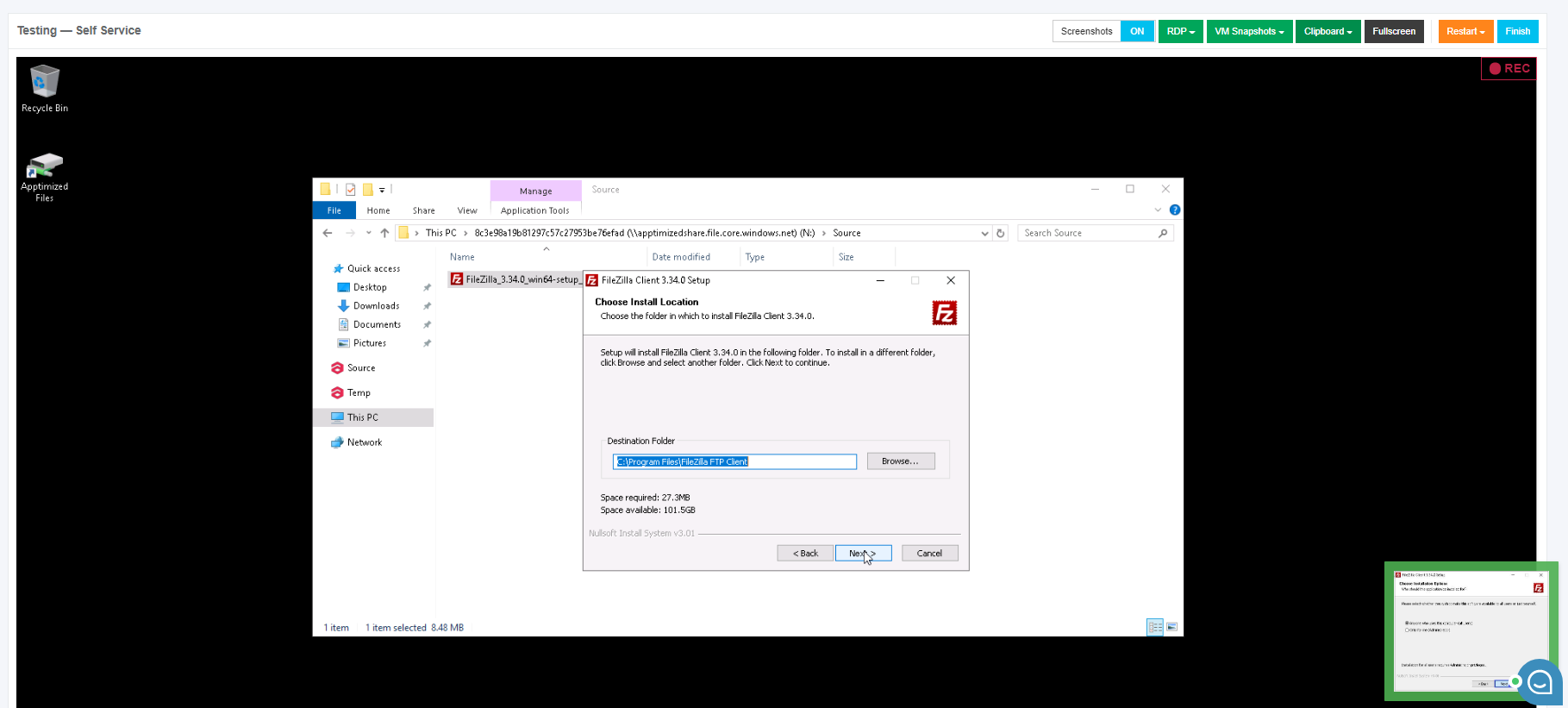The height and width of the screenshot is (708, 1568).
Task: Open the screenshot preview thumbnail
Action: pyautogui.click(x=1471, y=631)
